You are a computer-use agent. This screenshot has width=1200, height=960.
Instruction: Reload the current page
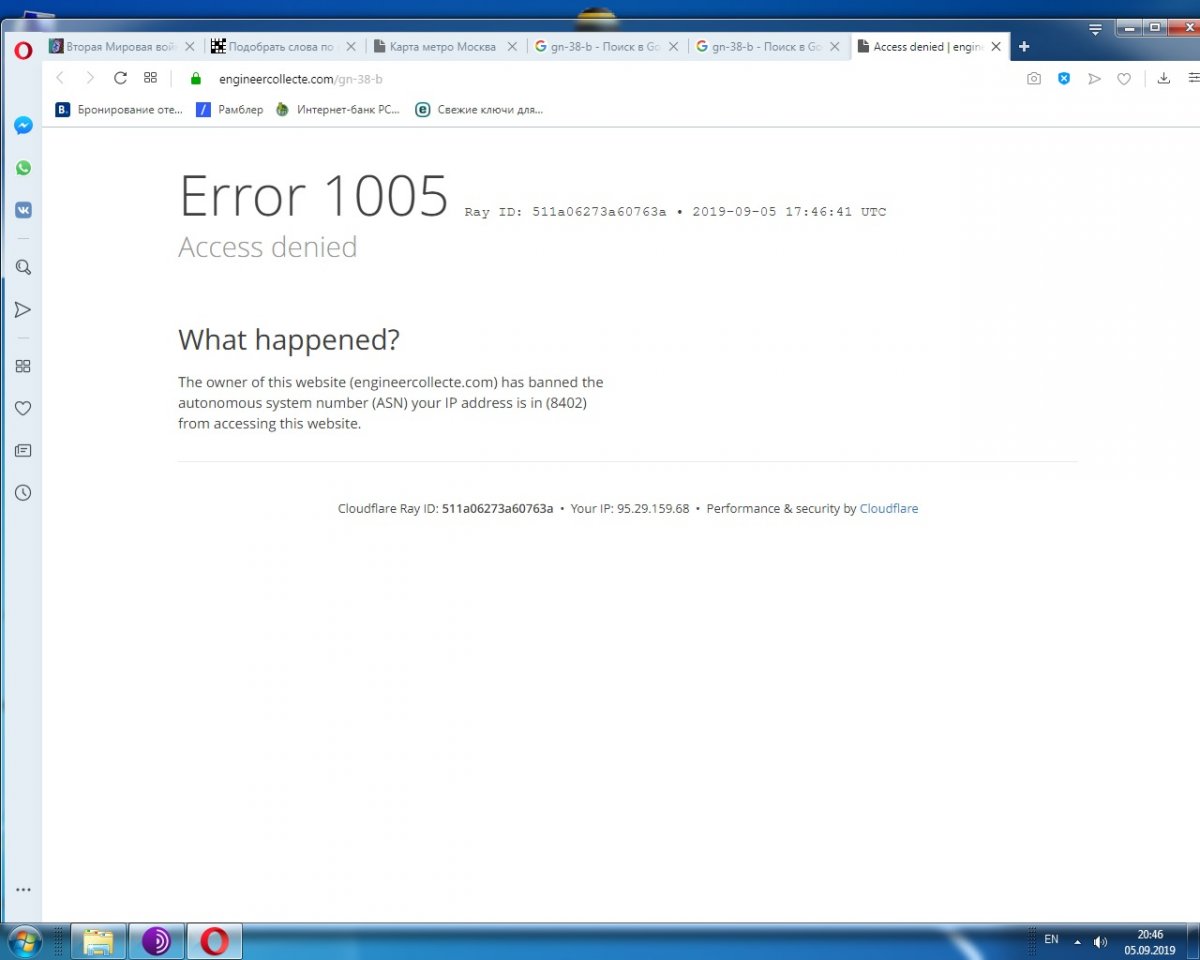tap(120, 78)
